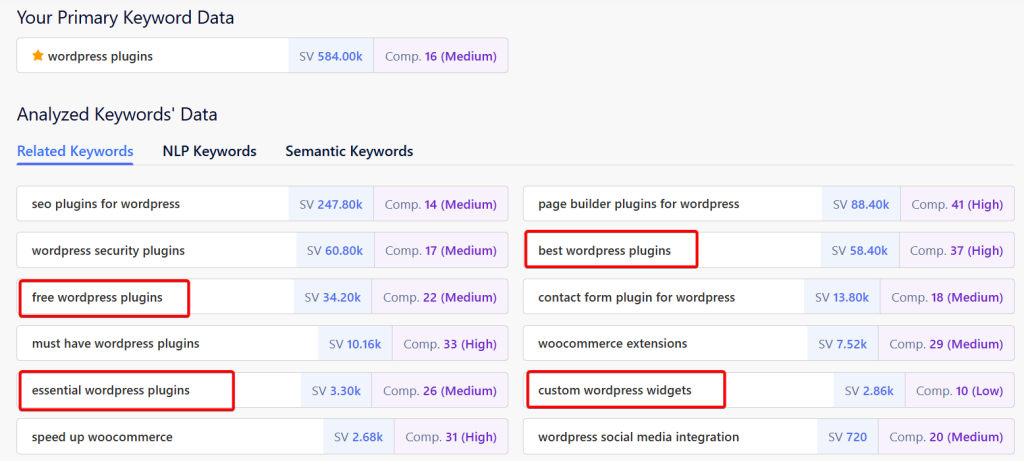Select 'must have wordpress plugins' keyword
1024x461 pixels.
pos(115,343)
